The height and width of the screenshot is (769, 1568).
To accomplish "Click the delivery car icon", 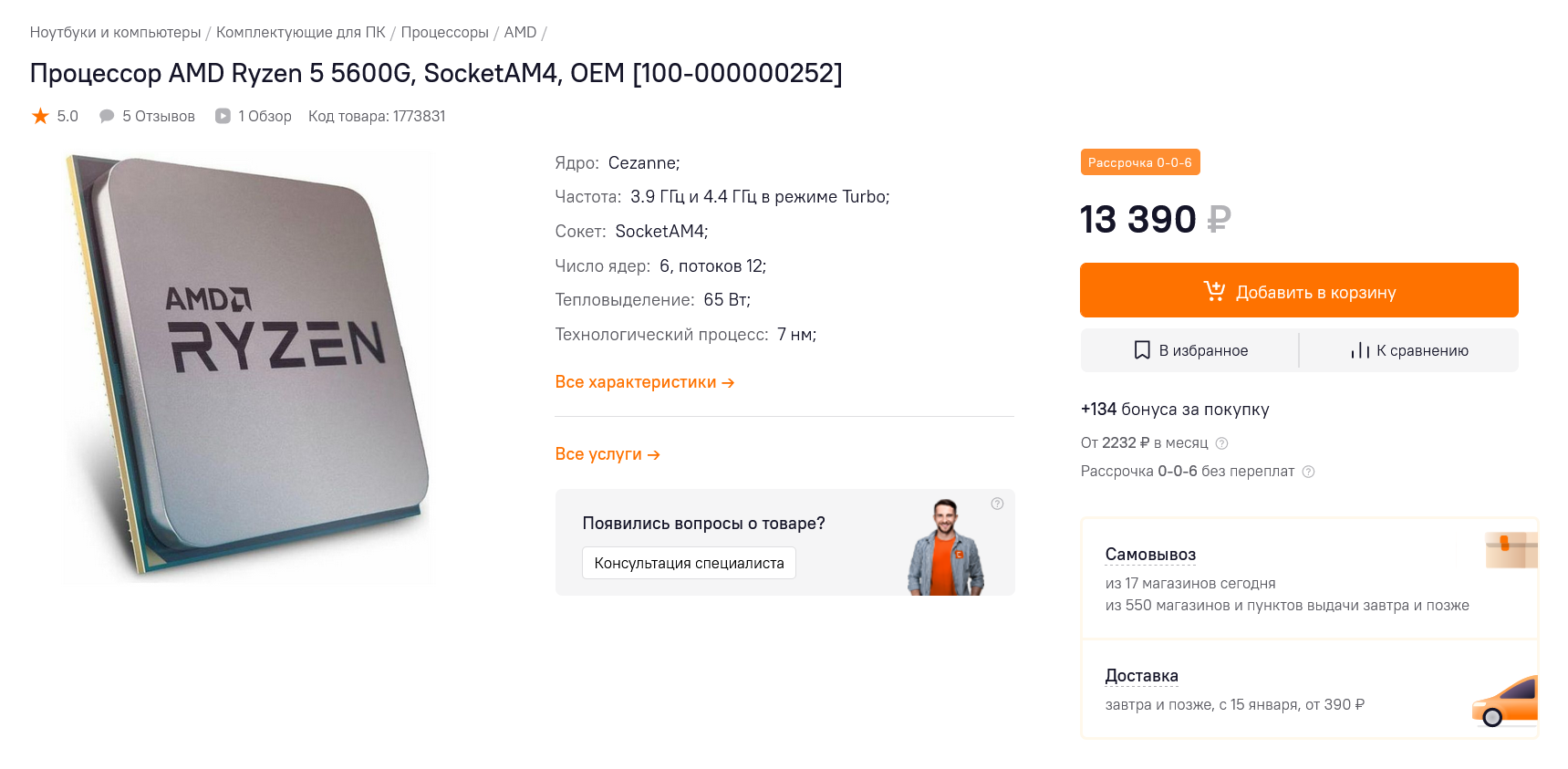I will click(x=1506, y=701).
